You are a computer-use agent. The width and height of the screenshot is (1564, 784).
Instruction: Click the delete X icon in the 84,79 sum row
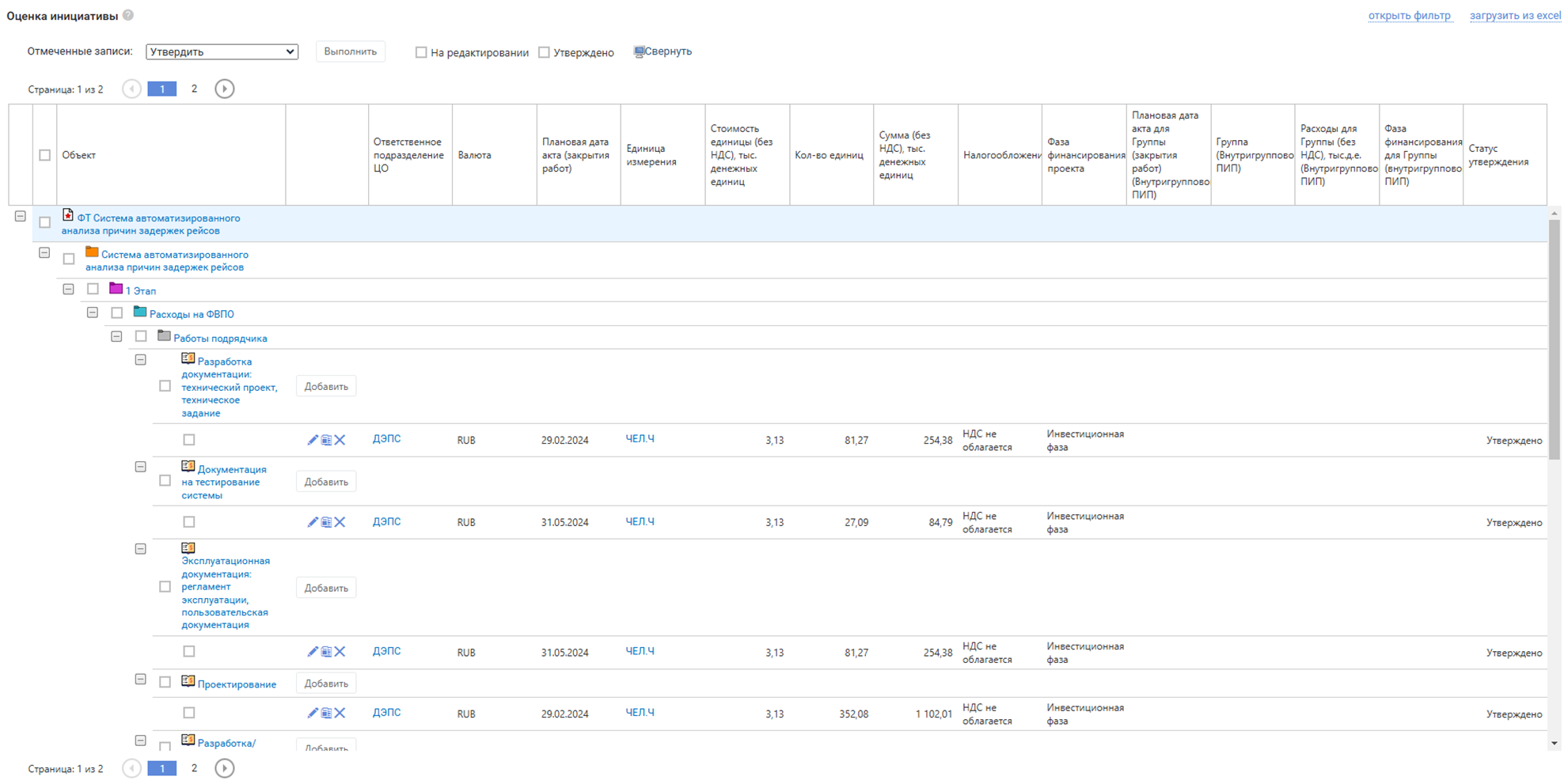pos(340,522)
